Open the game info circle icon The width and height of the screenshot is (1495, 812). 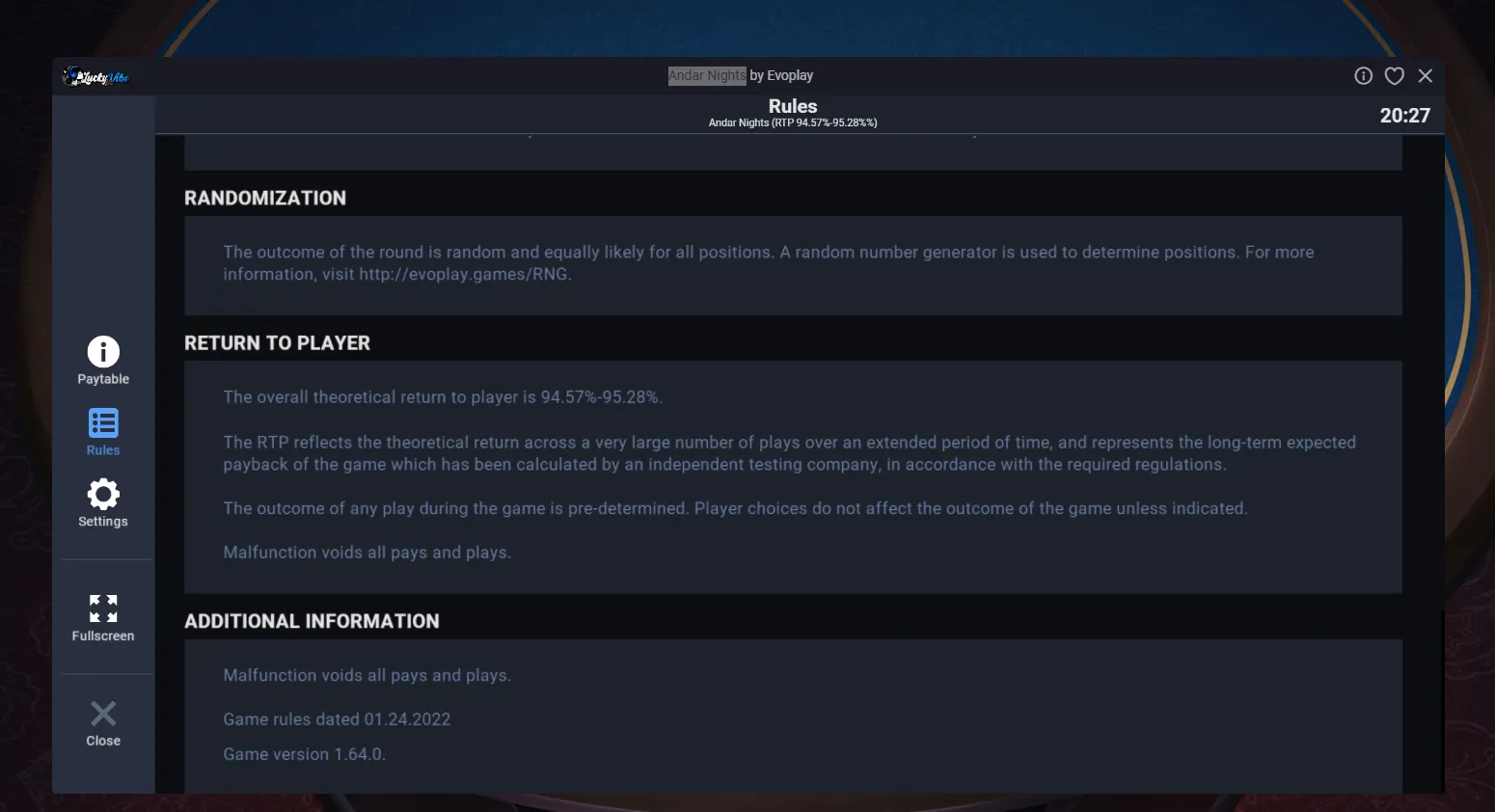click(x=1363, y=76)
